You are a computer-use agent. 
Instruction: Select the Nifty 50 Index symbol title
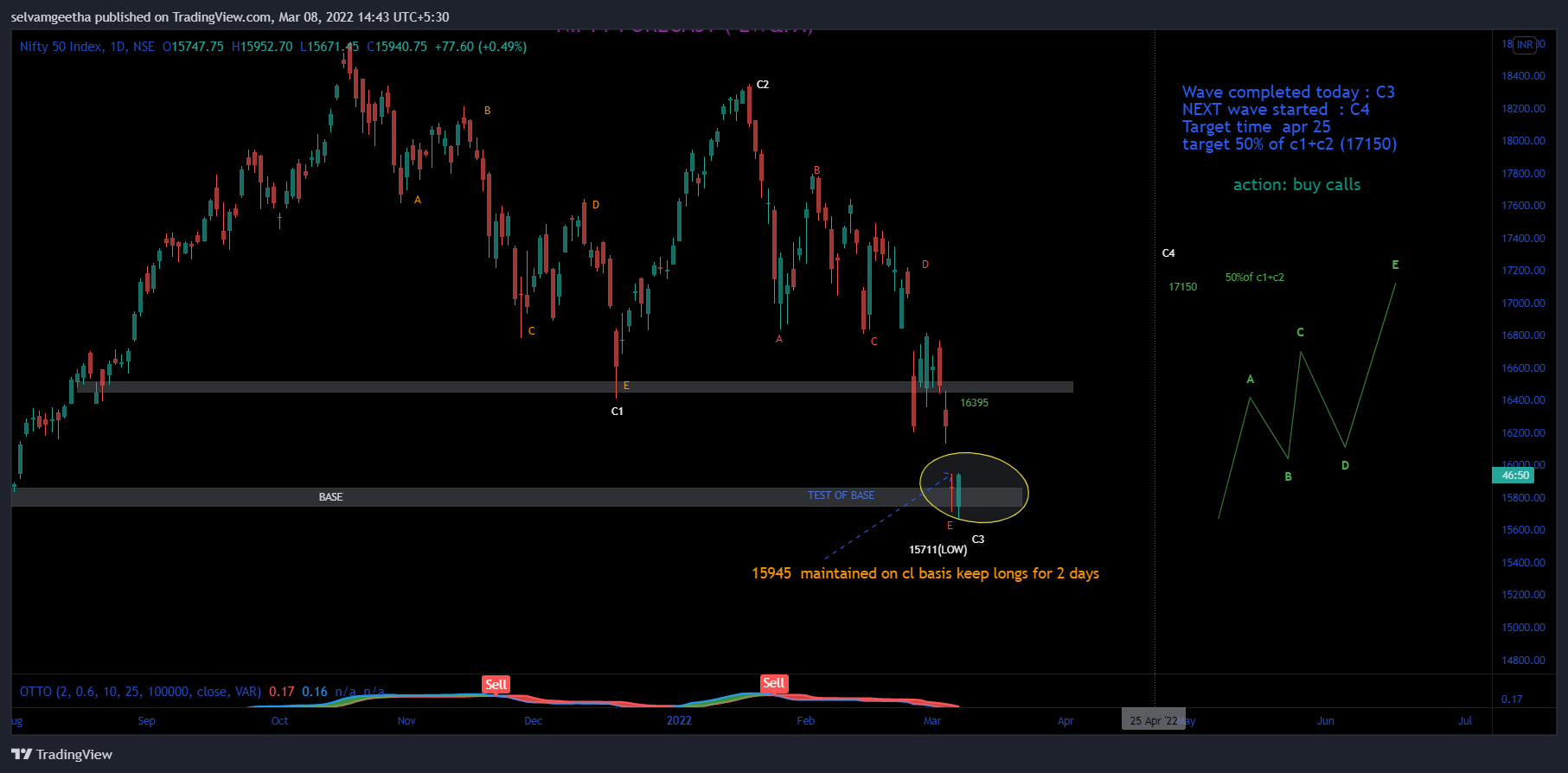click(x=86, y=47)
